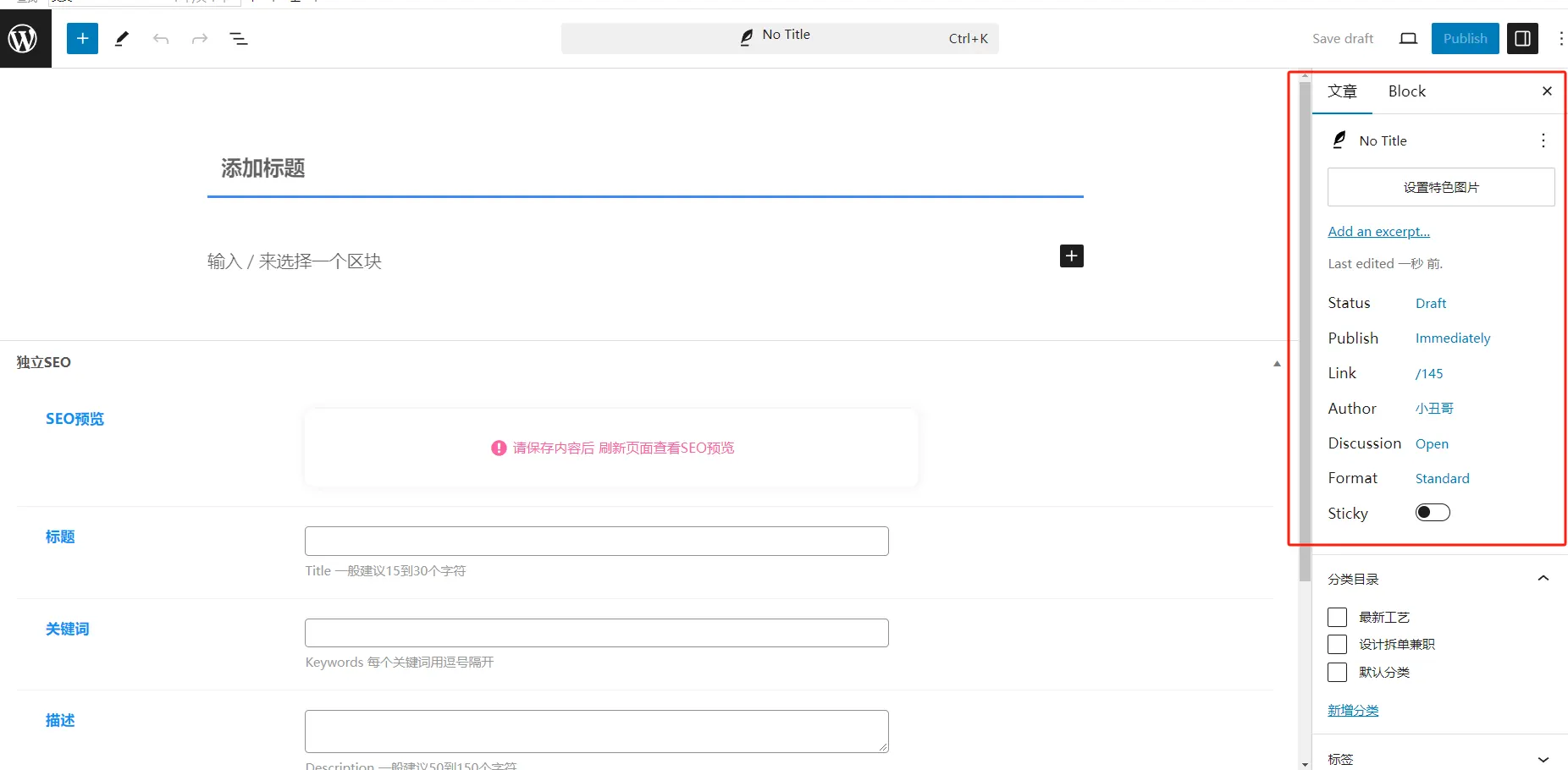The image size is (1568, 770).
Task: Select the pencil Tools icon
Action: (x=122, y=38)
